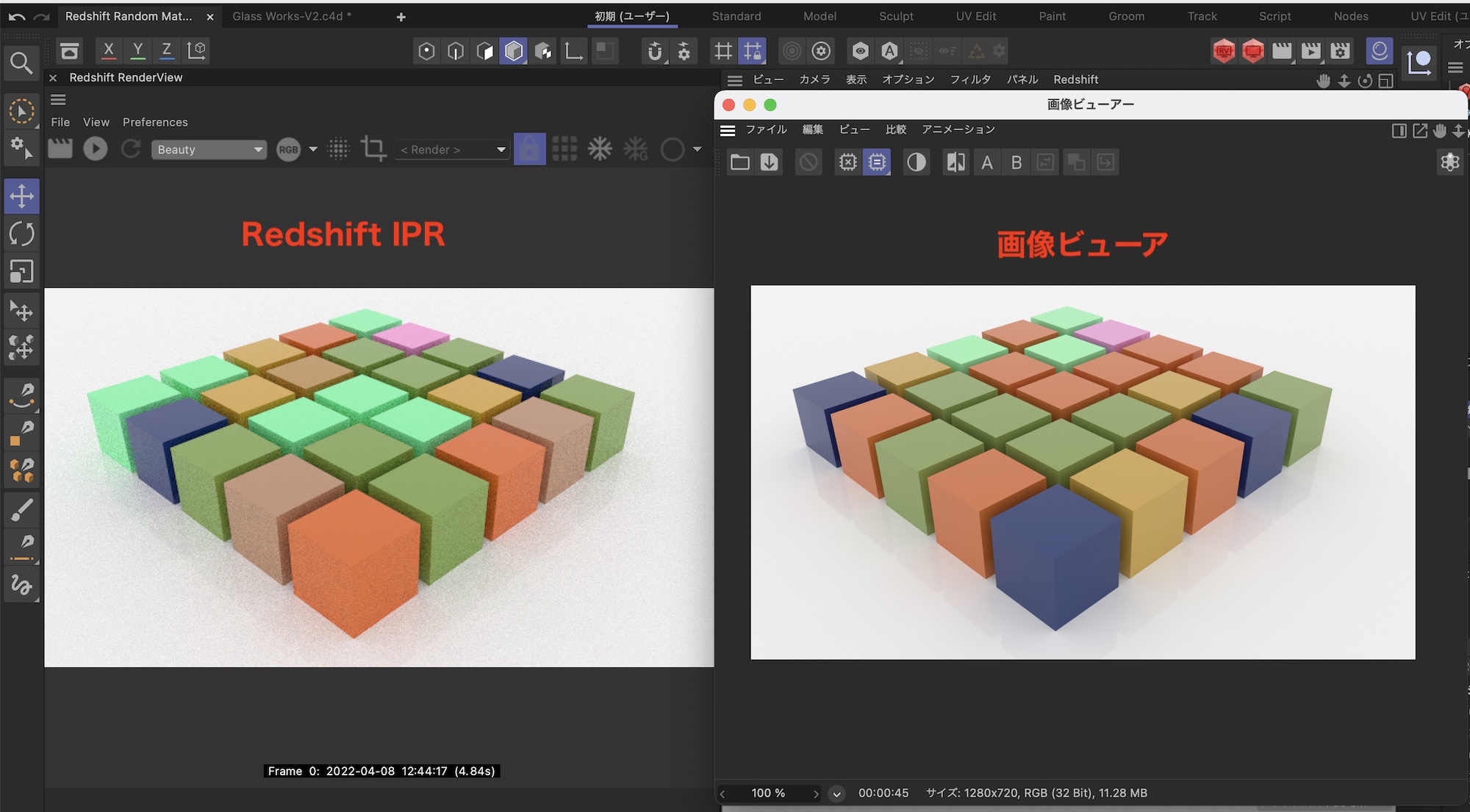Open the Preferences menu in RenderView
Screen dimensions: 1470x812
coord(155,122)
